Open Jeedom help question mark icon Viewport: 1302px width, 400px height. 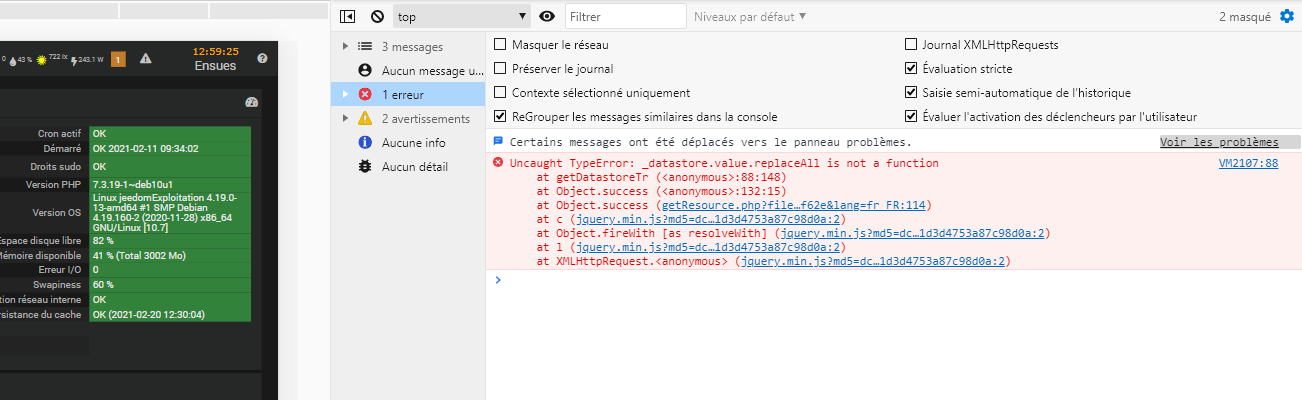[x=262, y=58]
